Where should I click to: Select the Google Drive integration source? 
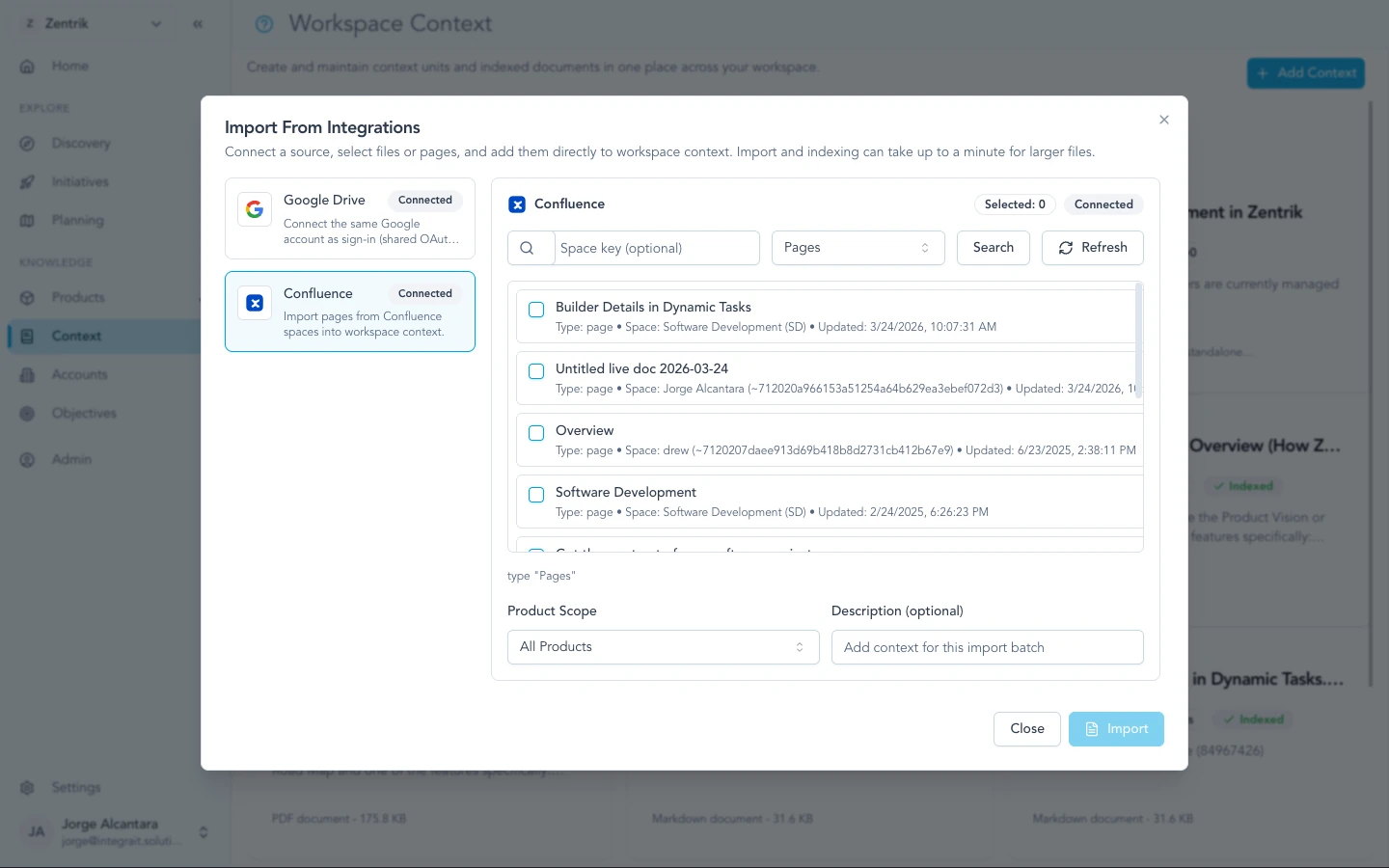click(349, 218)
